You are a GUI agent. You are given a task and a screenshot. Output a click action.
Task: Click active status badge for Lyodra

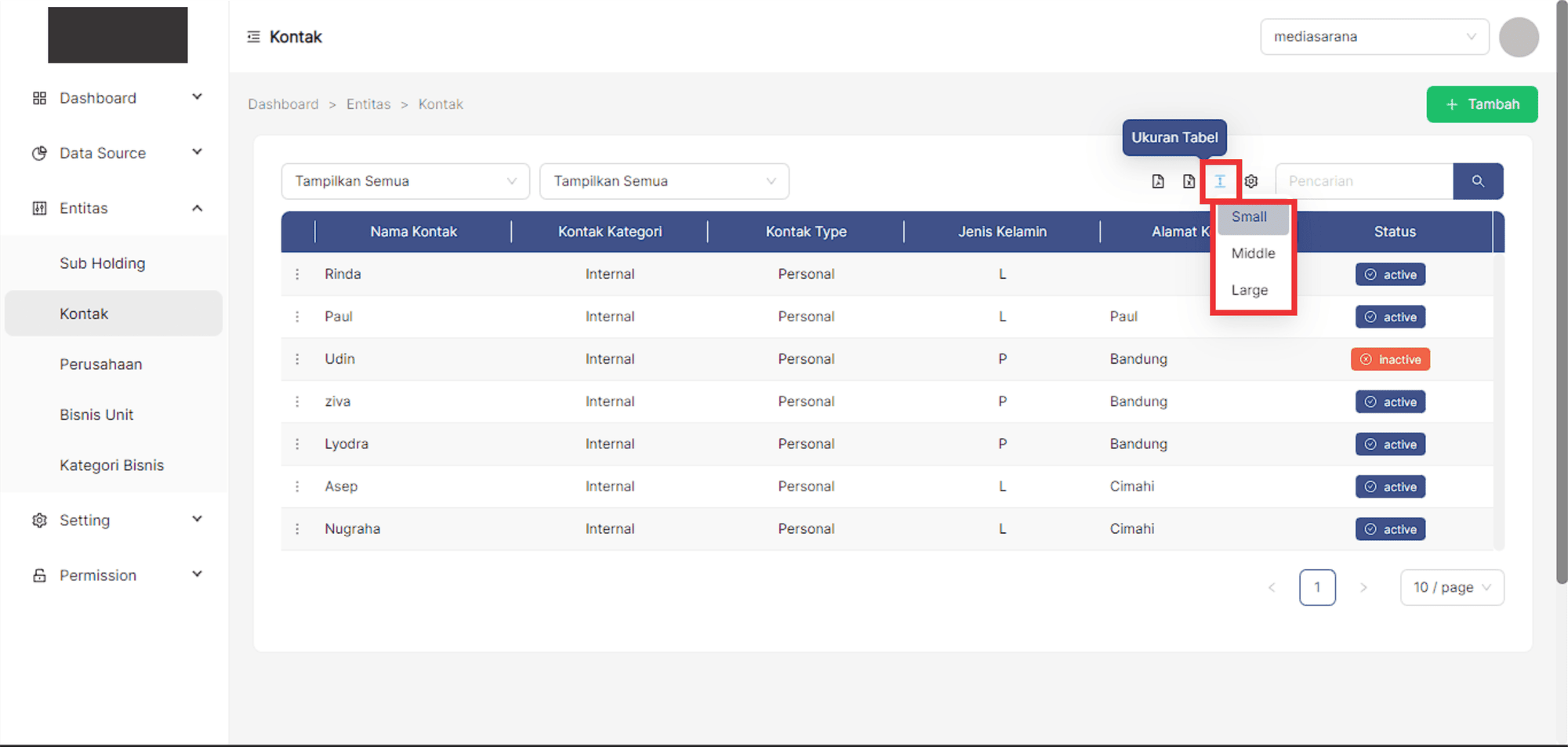[x=1390, y=444]
